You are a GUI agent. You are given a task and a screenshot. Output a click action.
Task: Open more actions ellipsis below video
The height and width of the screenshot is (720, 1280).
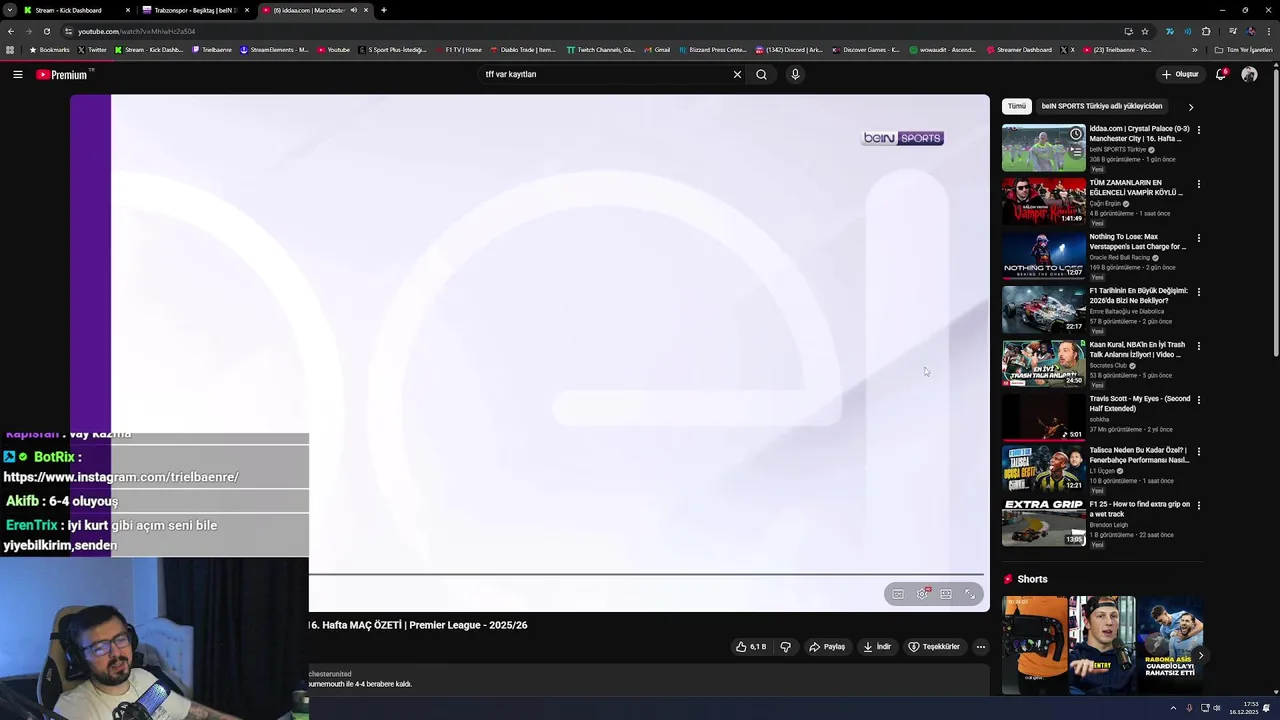(x=981, y=647)
